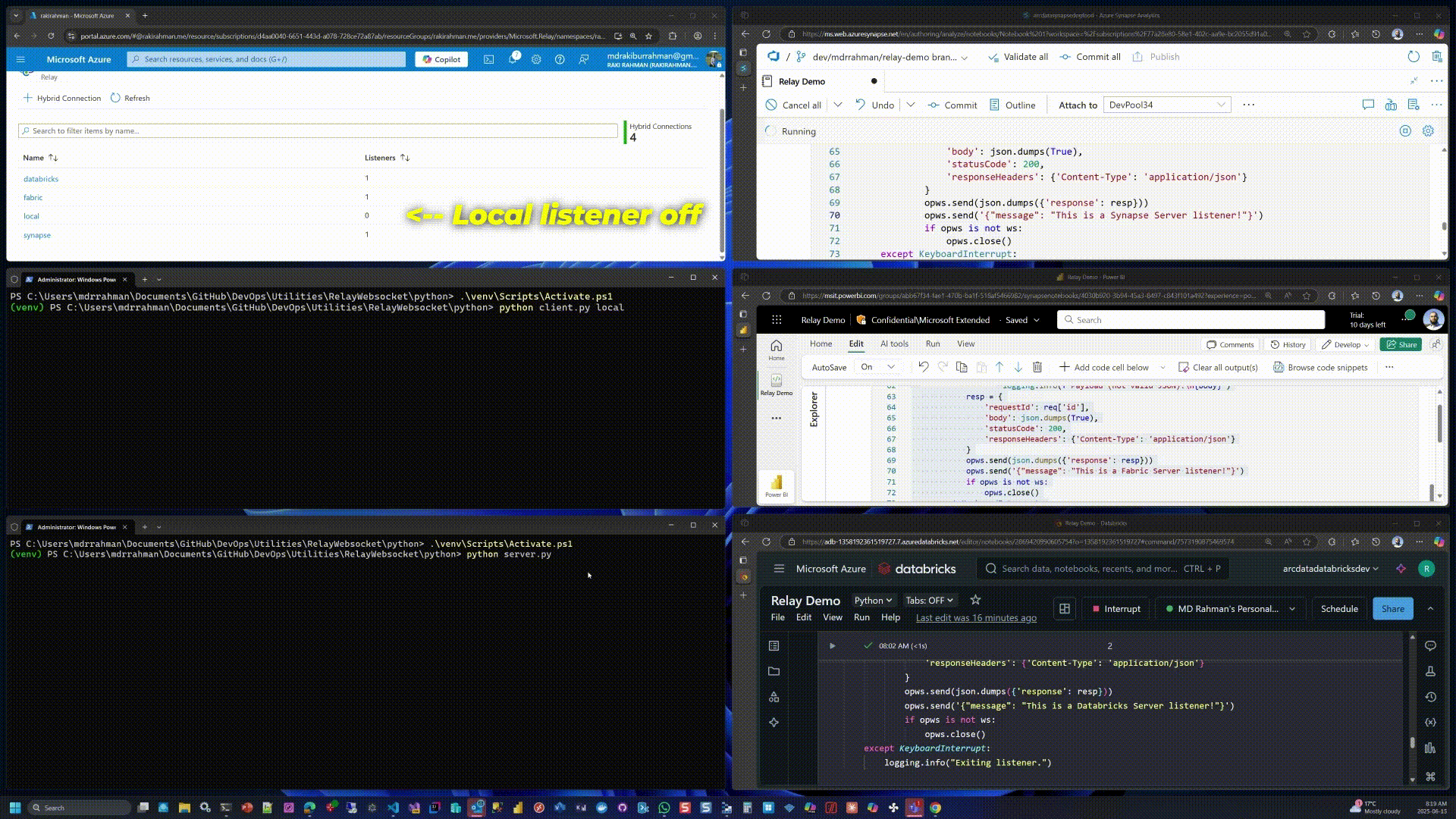Open Synapse notebook comments icon

[1368, 105]
